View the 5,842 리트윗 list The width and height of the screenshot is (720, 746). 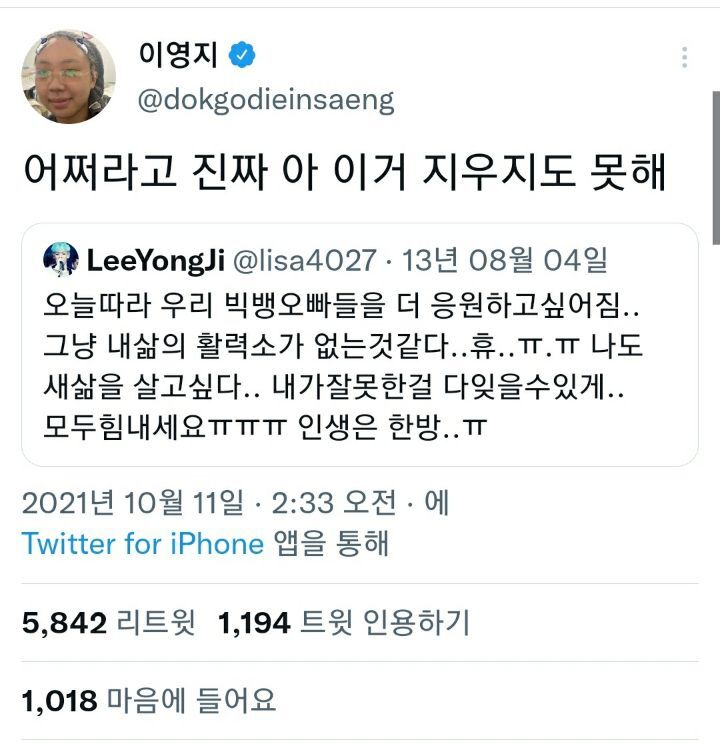[x=106, y=624]
